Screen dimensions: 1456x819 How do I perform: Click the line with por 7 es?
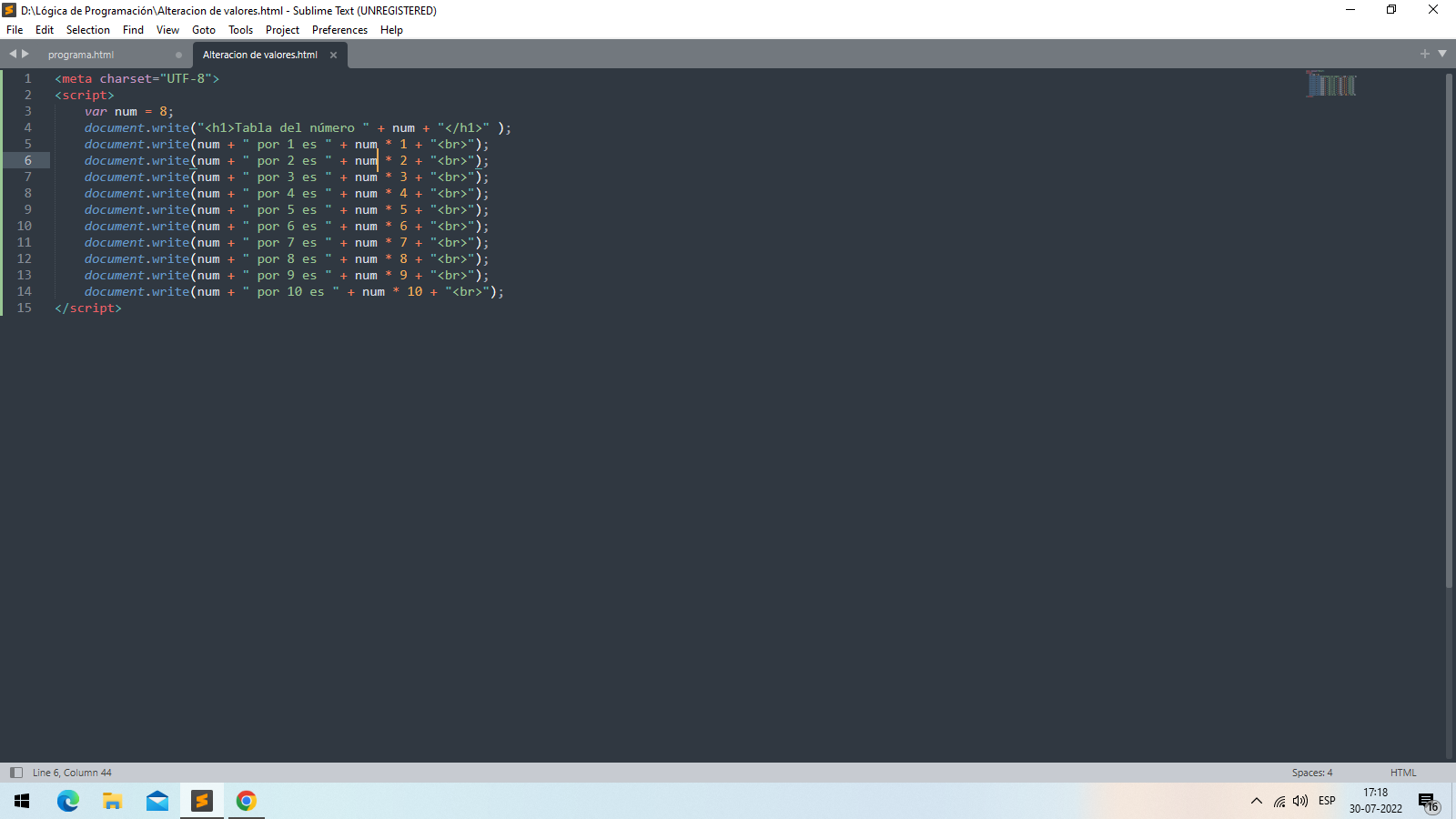pyautogui.click(x=287, y=243)
